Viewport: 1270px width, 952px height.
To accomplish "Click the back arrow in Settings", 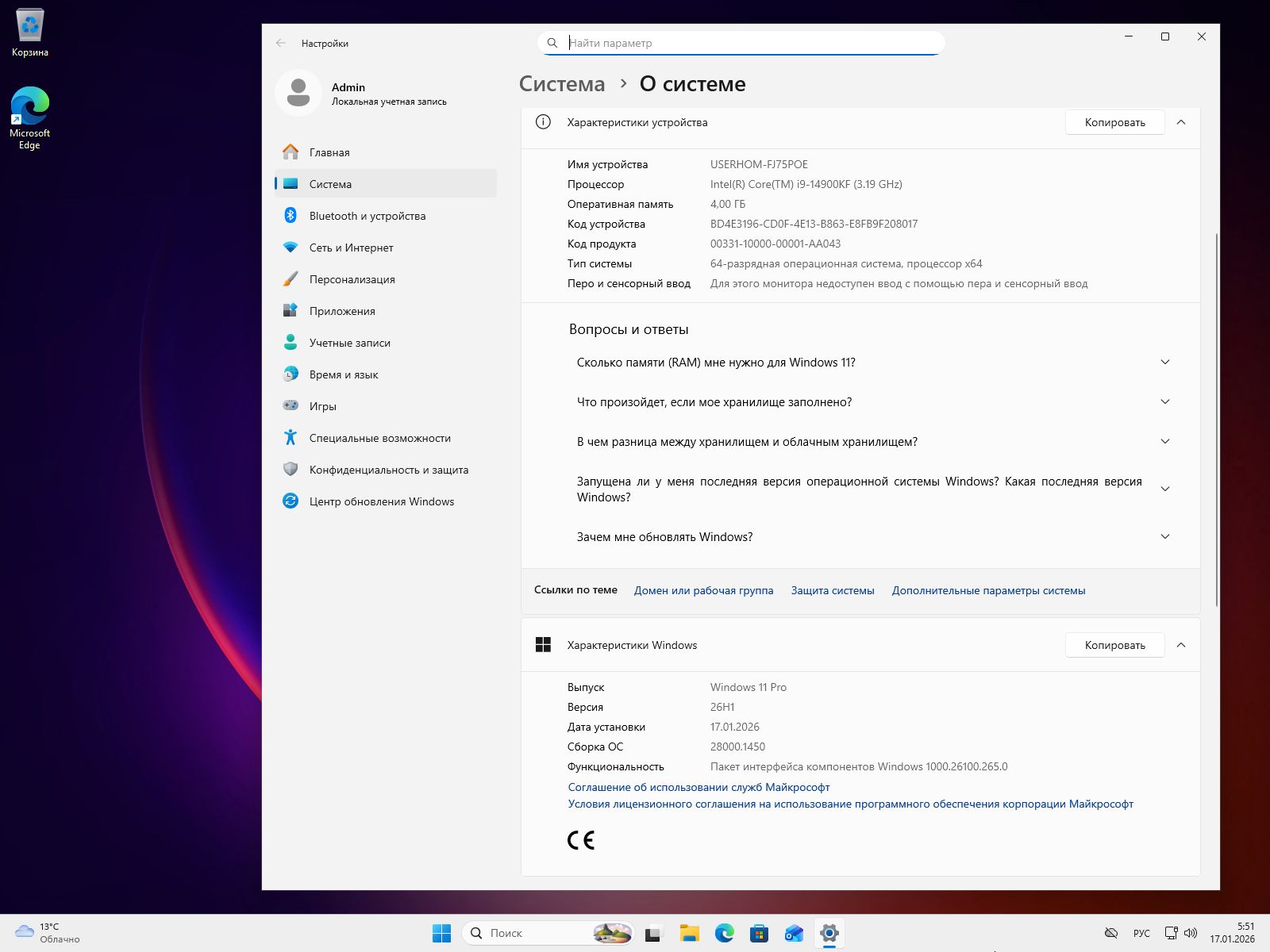I will coord(281,44).
